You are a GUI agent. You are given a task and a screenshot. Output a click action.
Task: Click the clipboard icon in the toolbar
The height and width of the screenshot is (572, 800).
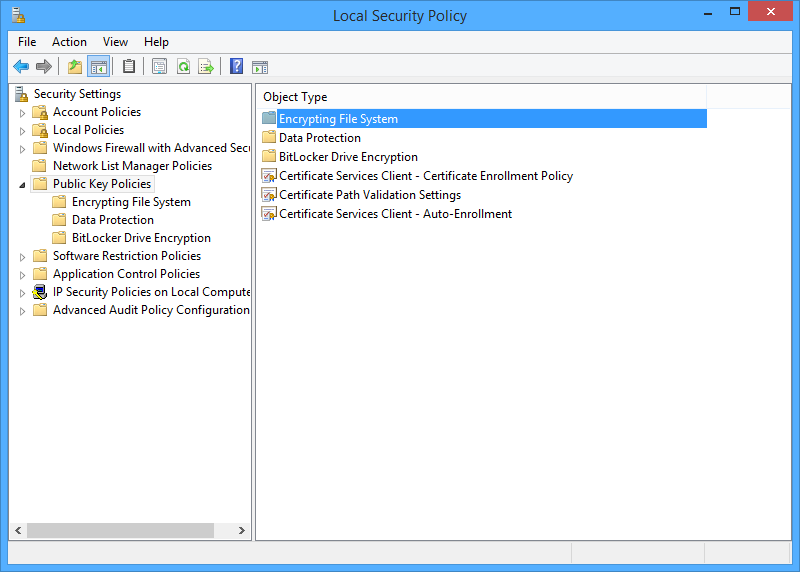click(129, 67)
